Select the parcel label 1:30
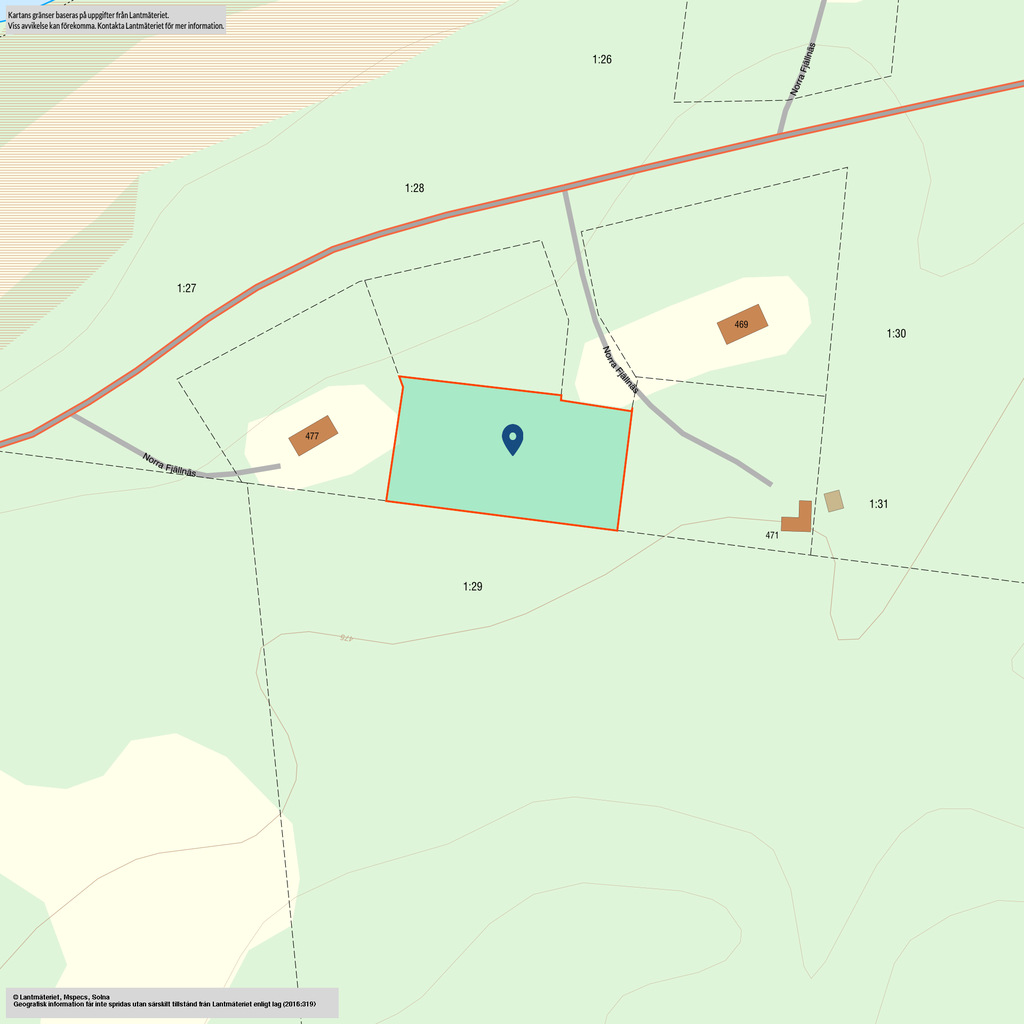This screenshot has height=1024, width=1024. (x=895, y=334)
